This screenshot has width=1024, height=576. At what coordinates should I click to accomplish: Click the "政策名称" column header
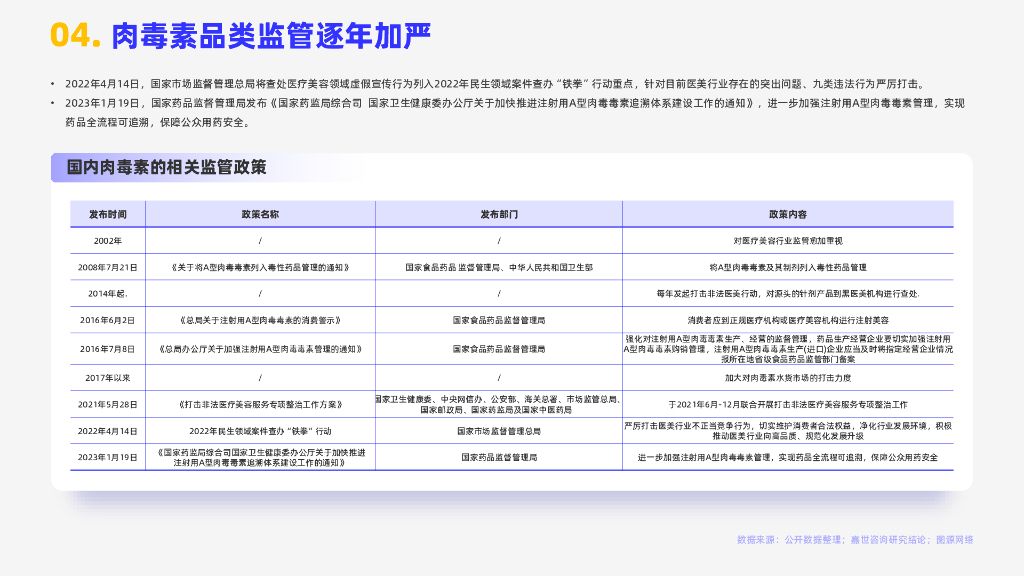coord(260,215)
